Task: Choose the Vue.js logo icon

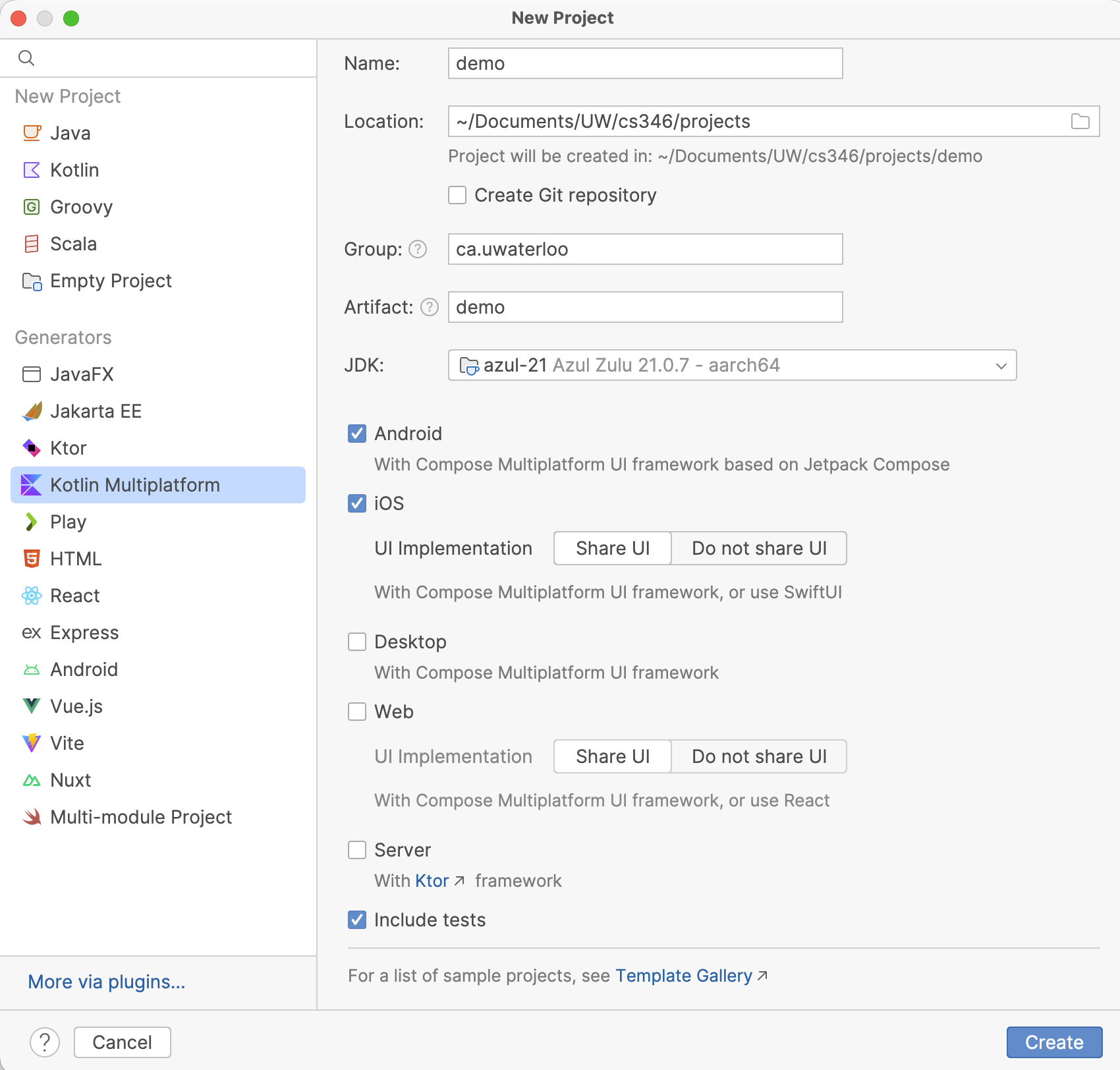Action: point(31,706)
